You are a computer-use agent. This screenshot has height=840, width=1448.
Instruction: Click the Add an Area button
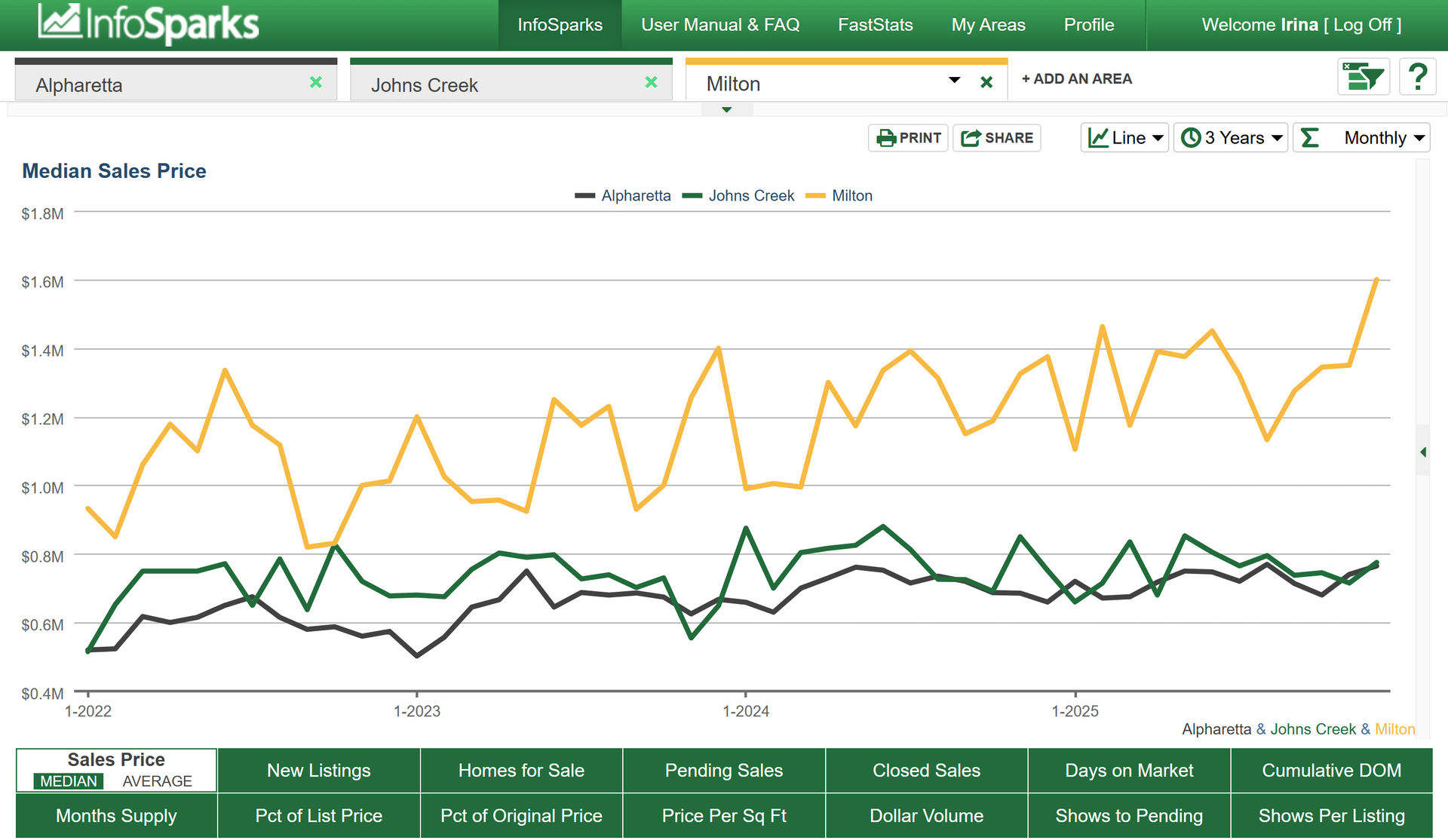[x=1076, y=78]
